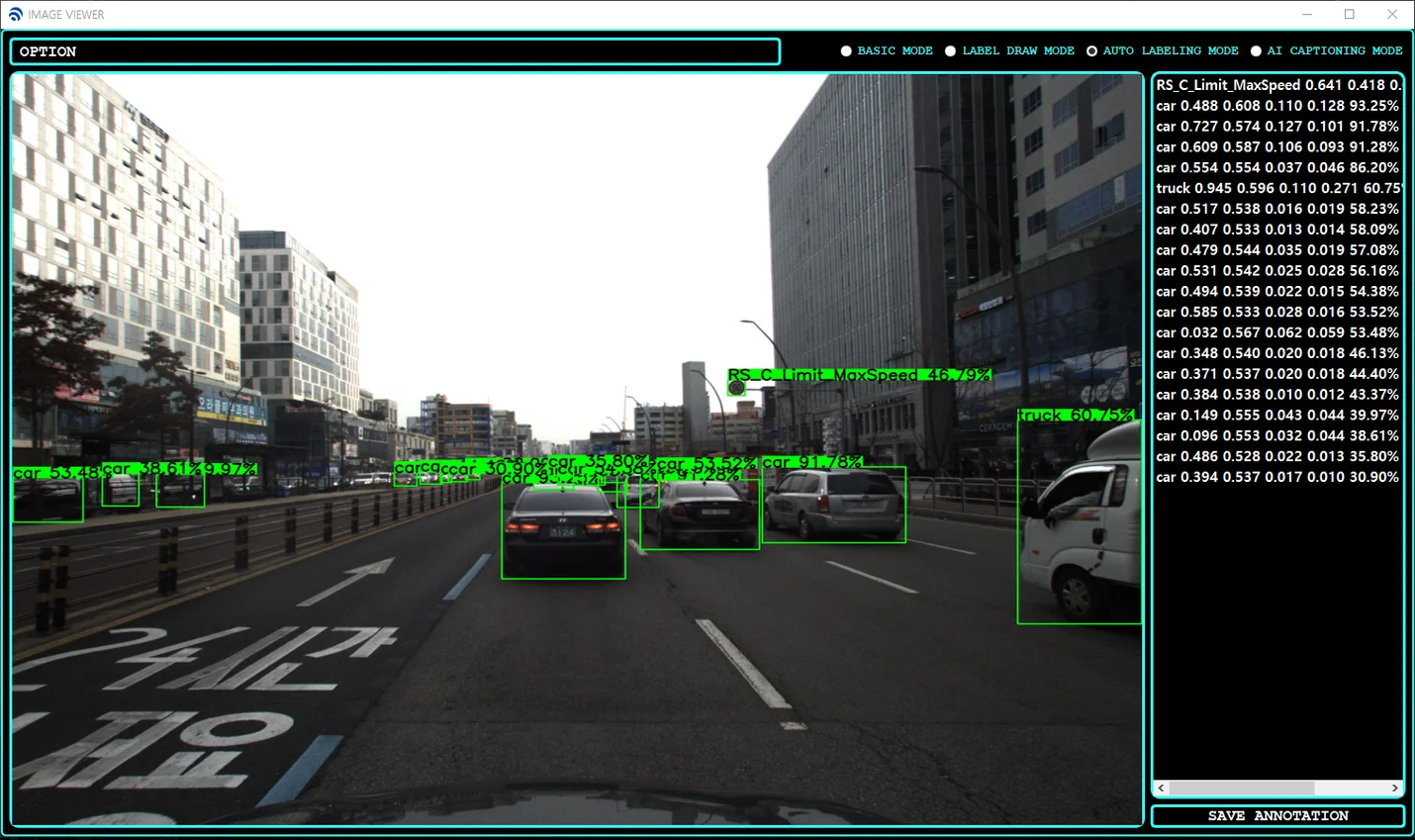
Task: Select the car 0.727 0.574 91.78% row
Action: pos(1278,127)
